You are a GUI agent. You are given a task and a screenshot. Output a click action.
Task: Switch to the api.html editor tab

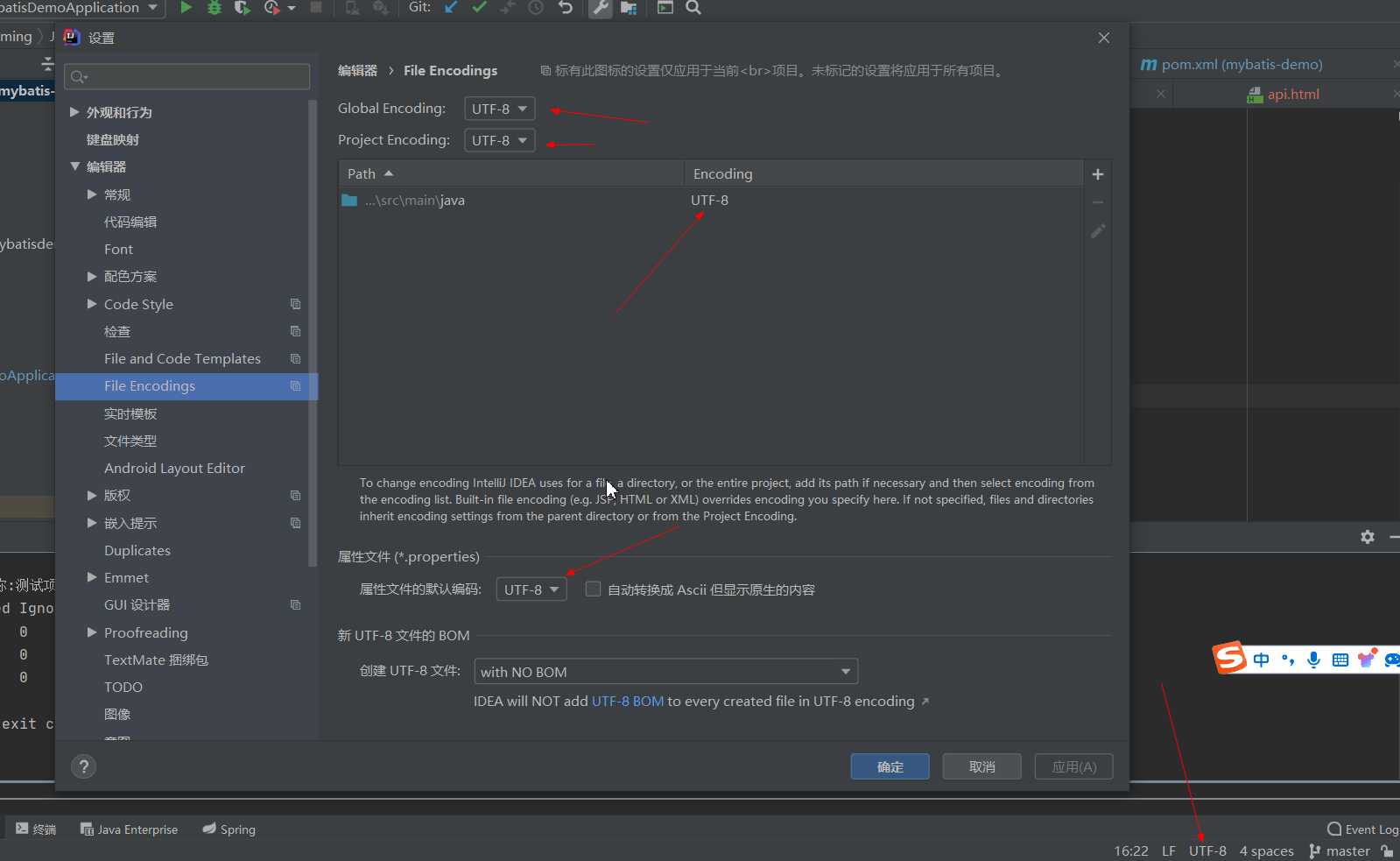(x=1292, y=95)
